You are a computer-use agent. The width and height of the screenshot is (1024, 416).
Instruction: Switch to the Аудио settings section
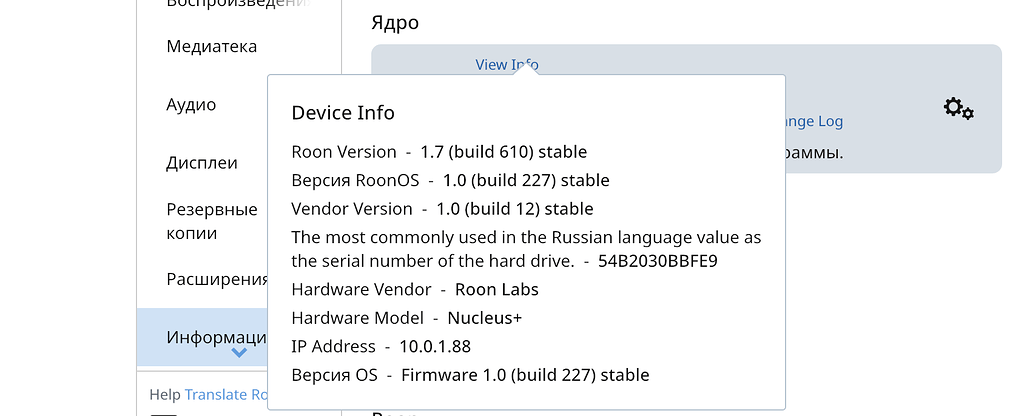coord(191,104)
